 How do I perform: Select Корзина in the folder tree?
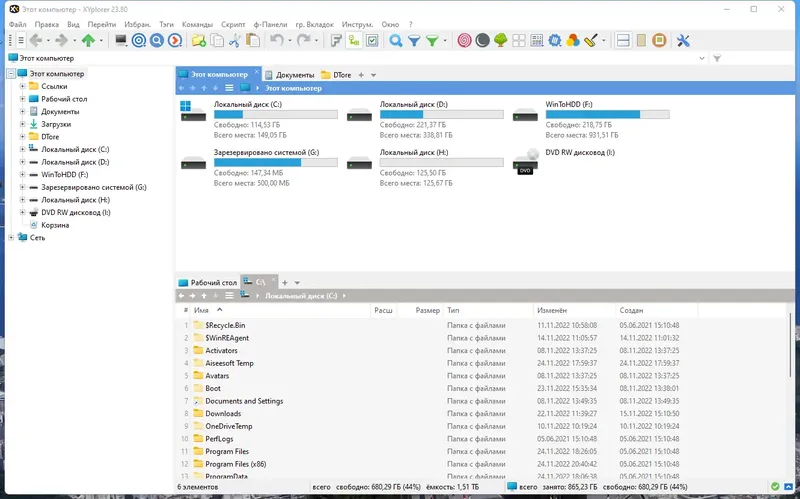[55, 225]
